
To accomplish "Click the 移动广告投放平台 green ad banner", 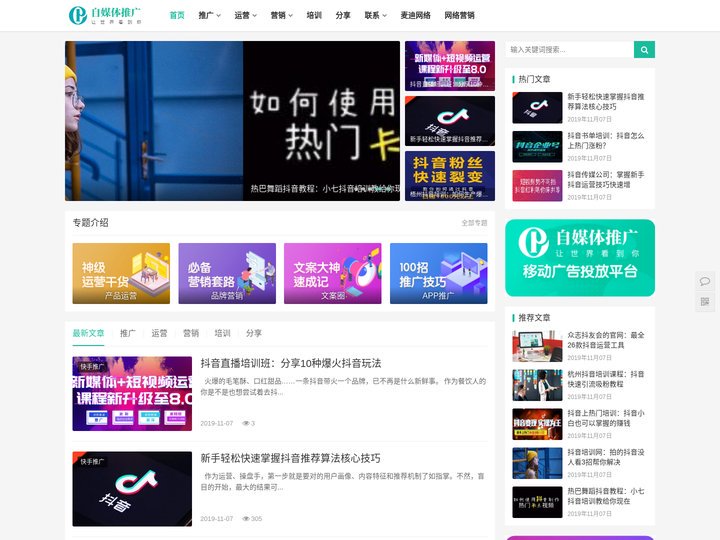I will [580, 258].
